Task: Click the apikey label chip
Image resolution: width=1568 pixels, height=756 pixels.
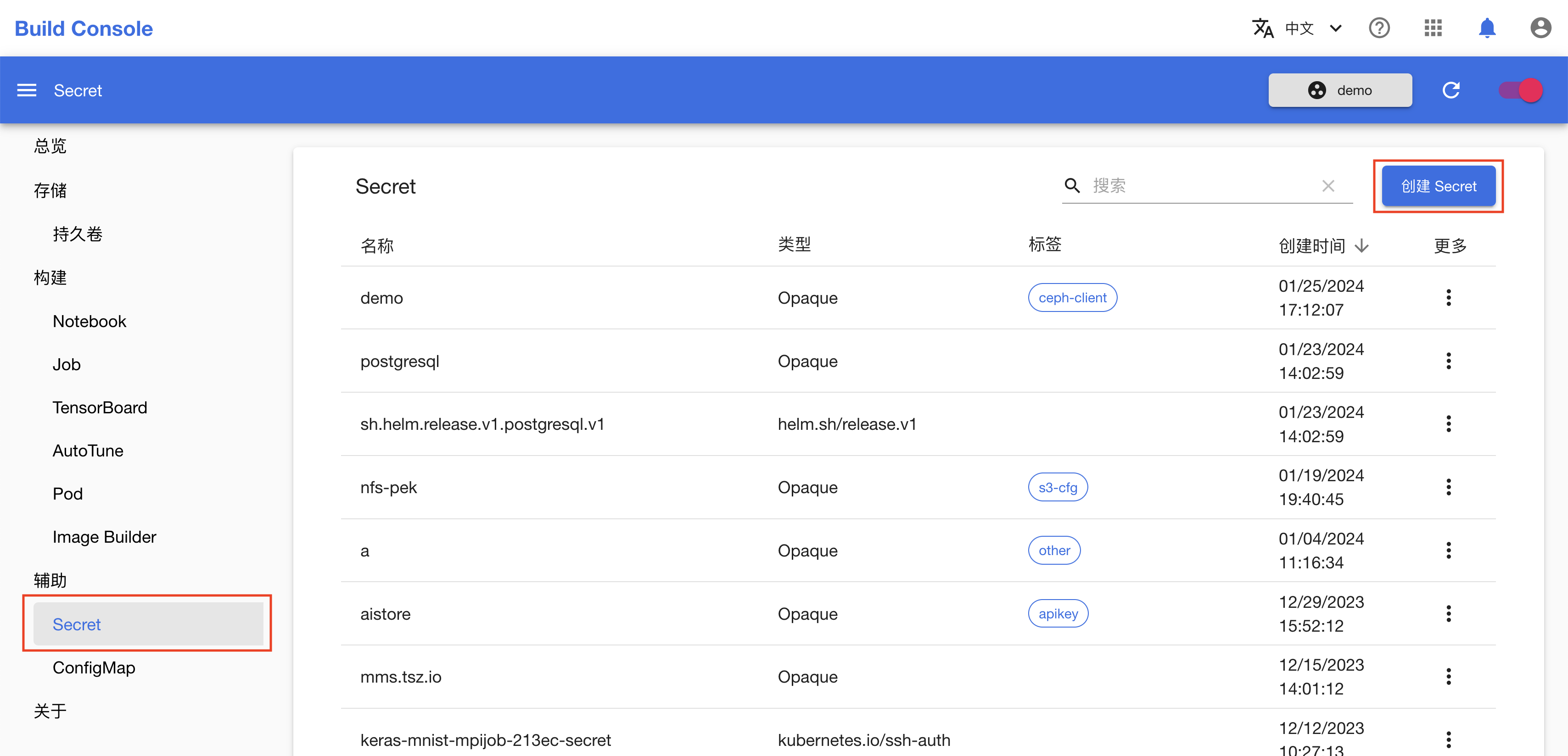Action: (x=1058, y=614)
